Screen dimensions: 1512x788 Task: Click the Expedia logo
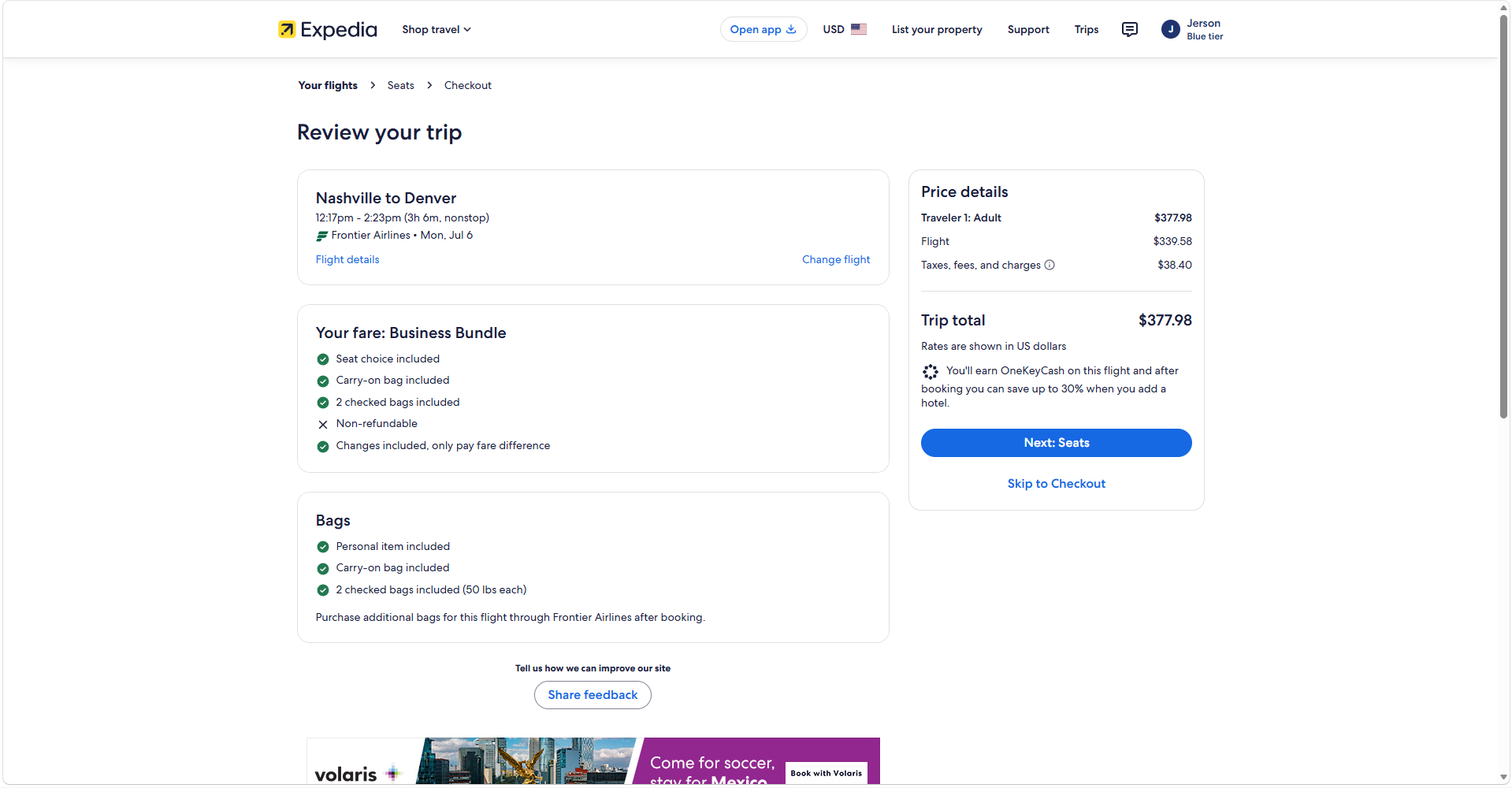tap(328, 29)
